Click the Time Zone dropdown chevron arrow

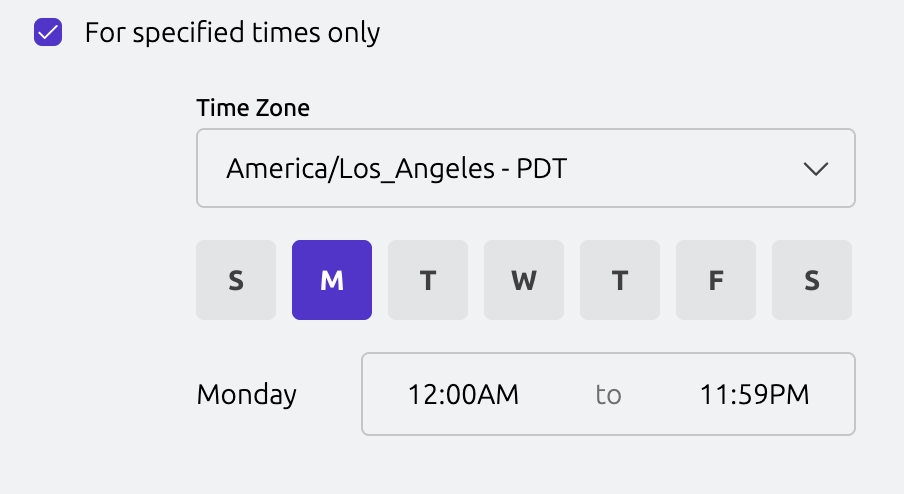coord(816,169)
